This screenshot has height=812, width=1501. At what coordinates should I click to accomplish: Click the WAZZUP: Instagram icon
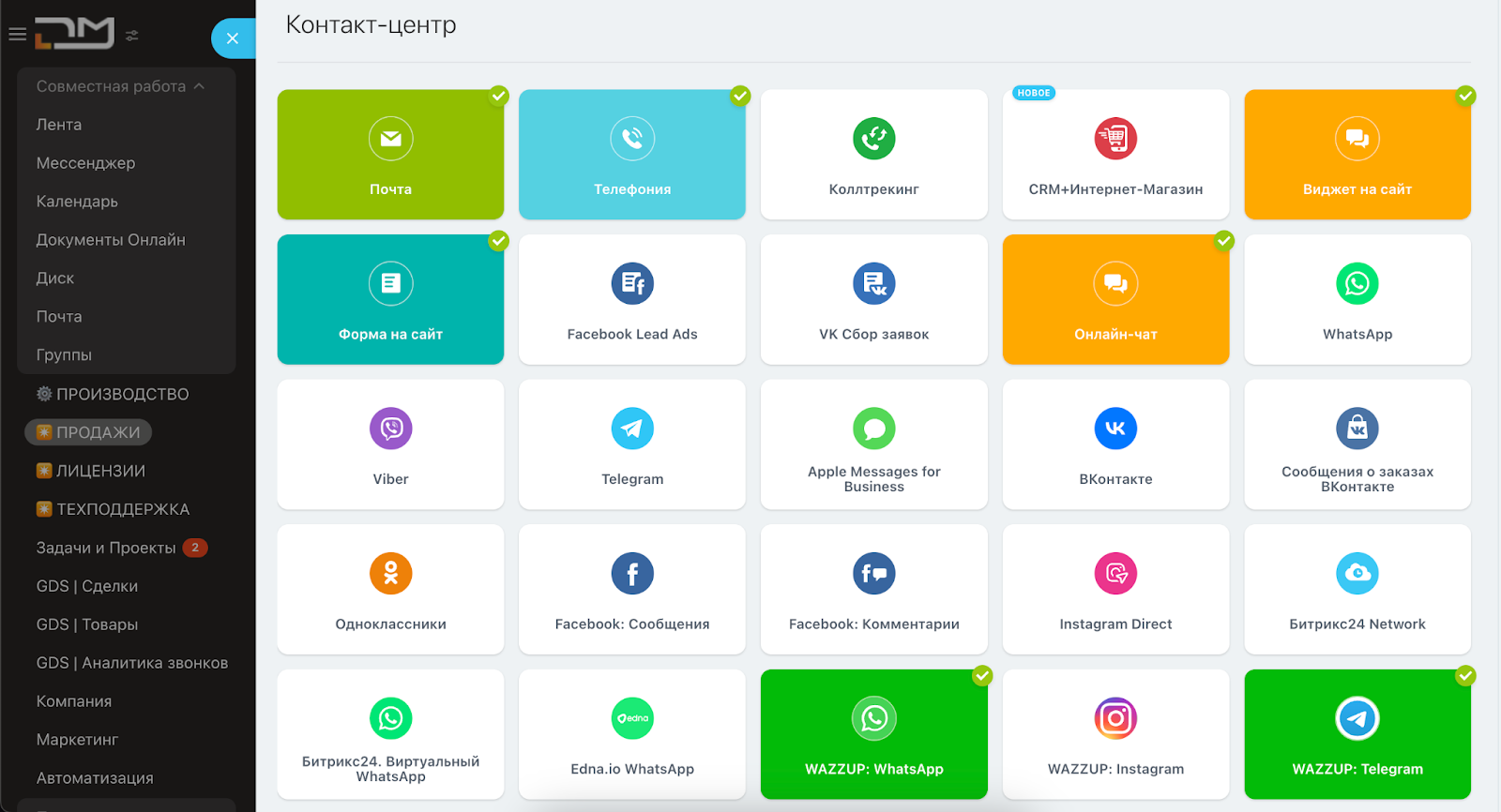click(1115, 718)
